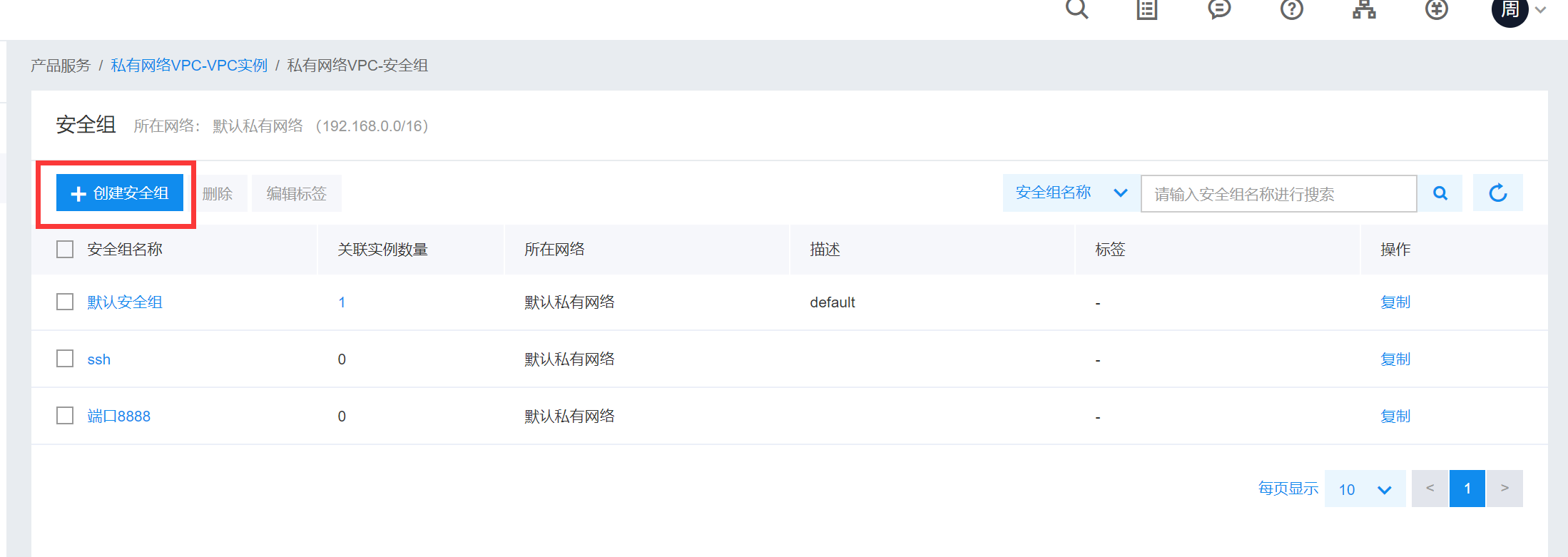Select the ssh row checkbox

65,359
